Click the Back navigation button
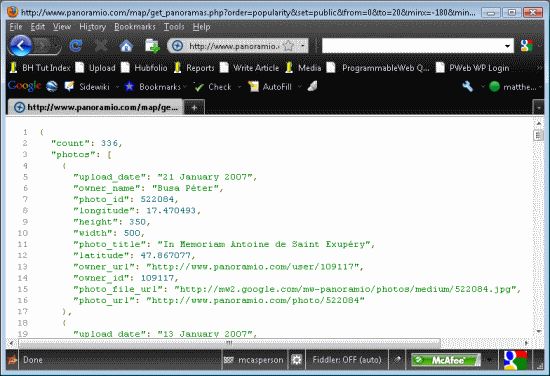This screenshot has width=550, height=376. click(x=20, y=46)
